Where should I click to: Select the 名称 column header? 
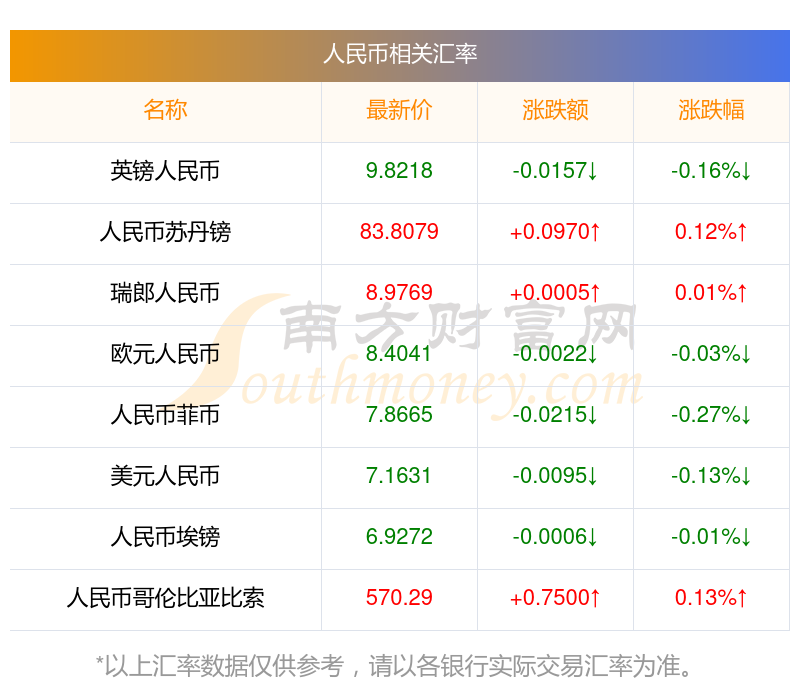click(x=165, y=110)
